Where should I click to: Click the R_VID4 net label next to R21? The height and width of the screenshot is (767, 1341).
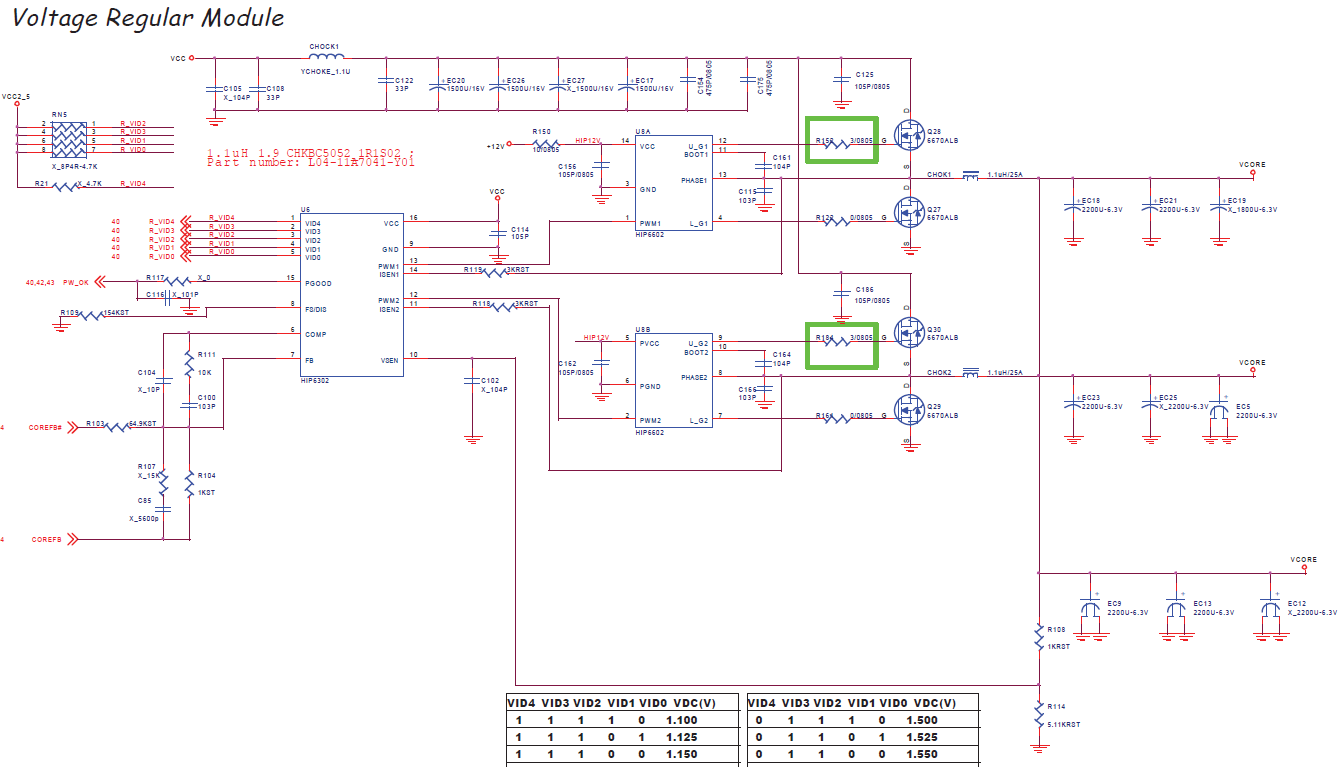[x=134, y=184]
